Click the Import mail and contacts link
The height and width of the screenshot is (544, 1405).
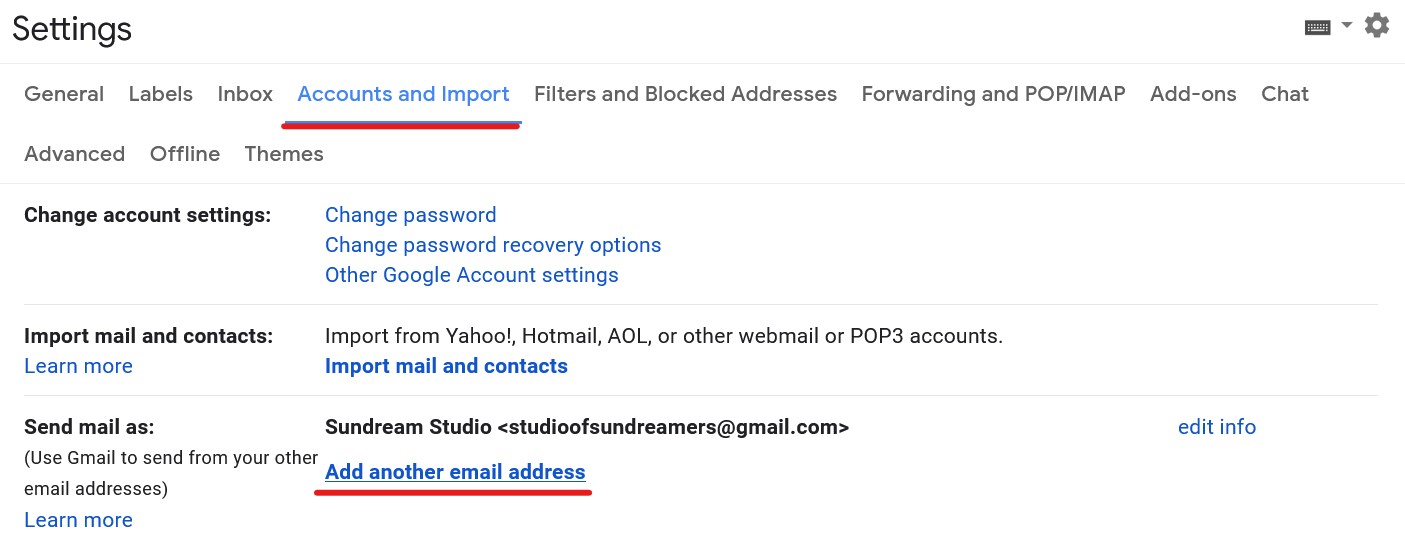(446, 366)
